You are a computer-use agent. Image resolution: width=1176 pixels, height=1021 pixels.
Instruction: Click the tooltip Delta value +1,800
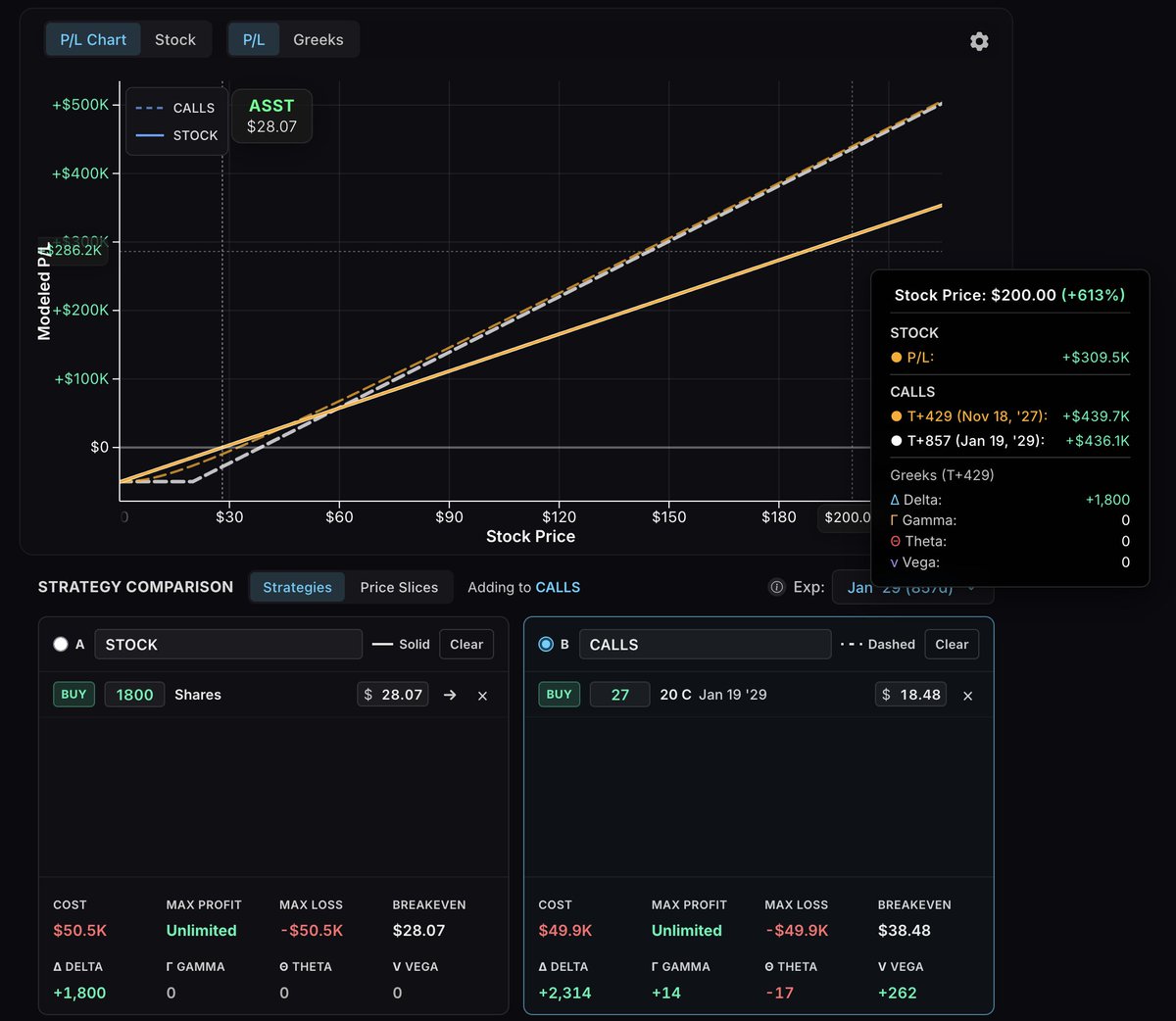pos(1107,499)
